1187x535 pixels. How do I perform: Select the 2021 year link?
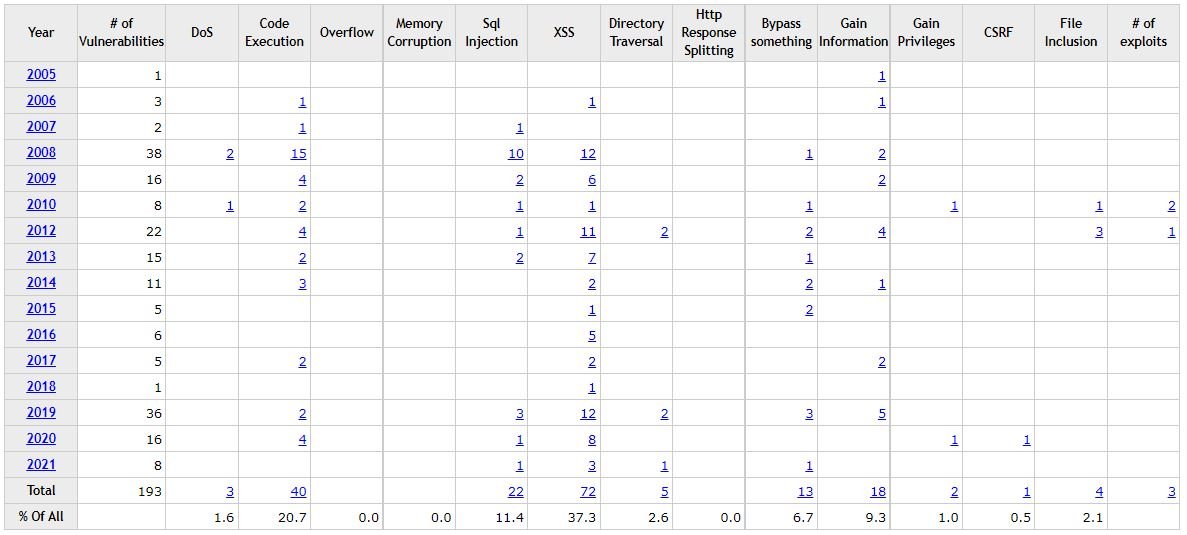(x=41, y=465)
